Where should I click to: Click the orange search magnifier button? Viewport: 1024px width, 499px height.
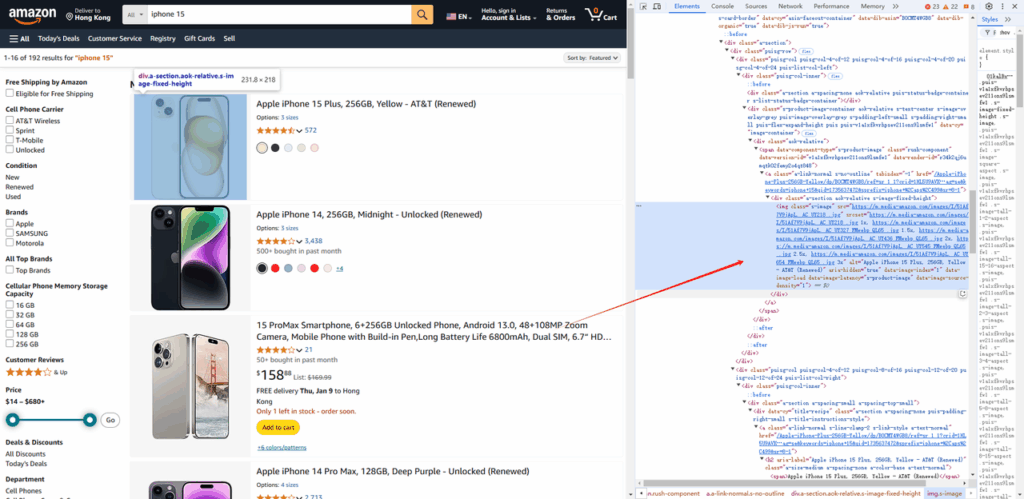pyautogui.click(x=422, y=14)
